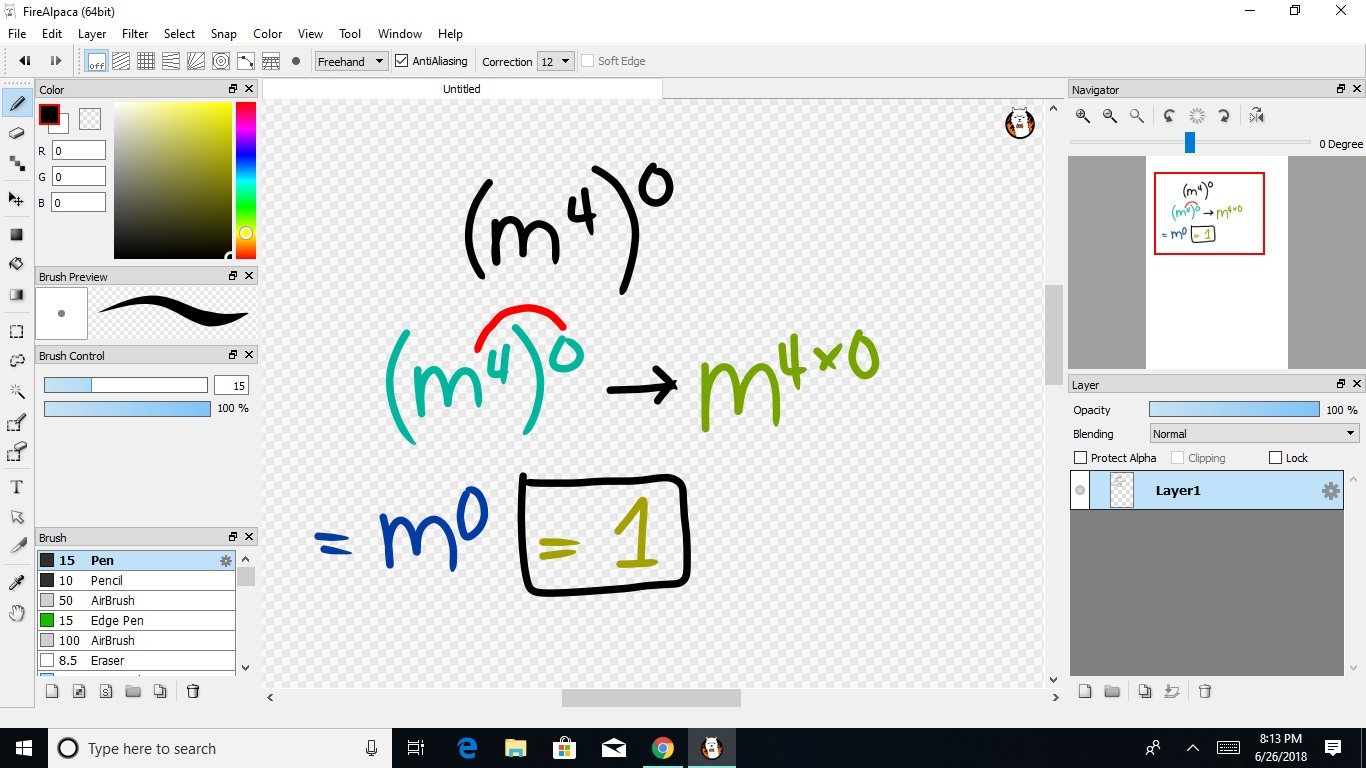Delete layer using Layer panel trash icon
This screenshot has height=768, width=1366.
tap(1205, 691)
